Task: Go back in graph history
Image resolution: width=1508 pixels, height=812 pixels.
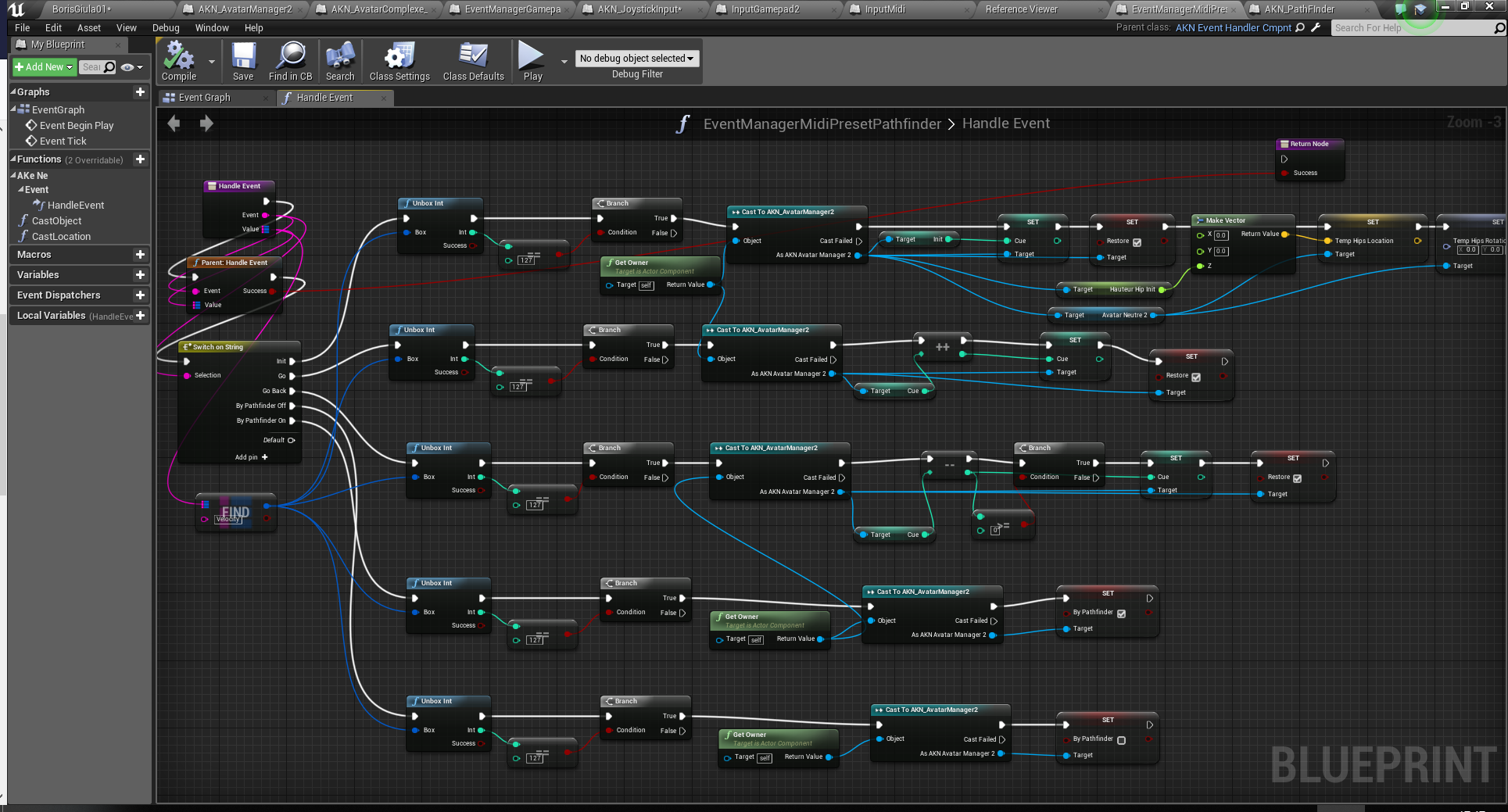Action: click(174, 123)
